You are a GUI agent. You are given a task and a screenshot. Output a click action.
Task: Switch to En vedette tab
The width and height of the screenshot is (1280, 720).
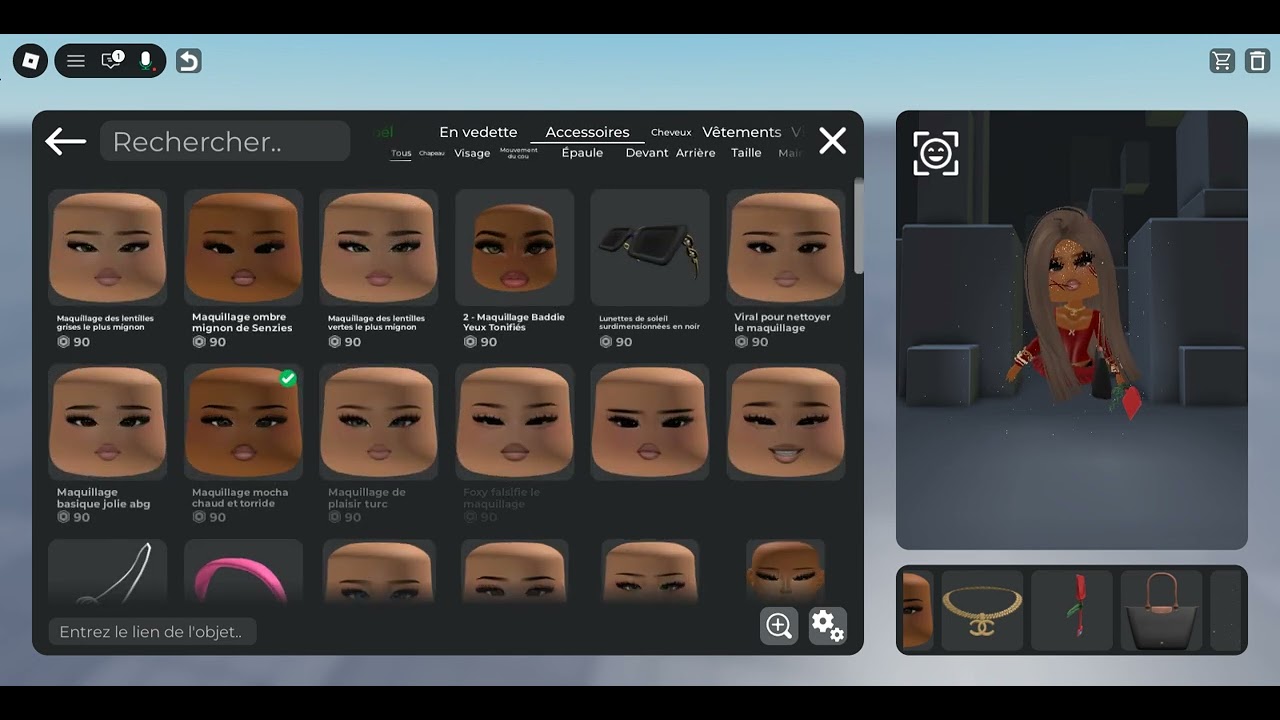pyautogui.click(x=478, y=132)
